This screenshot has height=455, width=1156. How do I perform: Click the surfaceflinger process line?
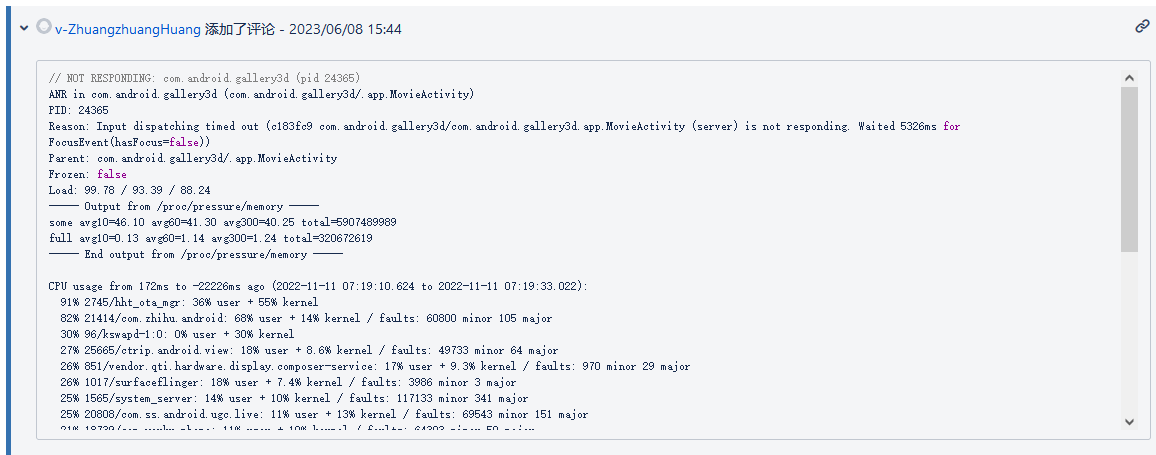288,382
